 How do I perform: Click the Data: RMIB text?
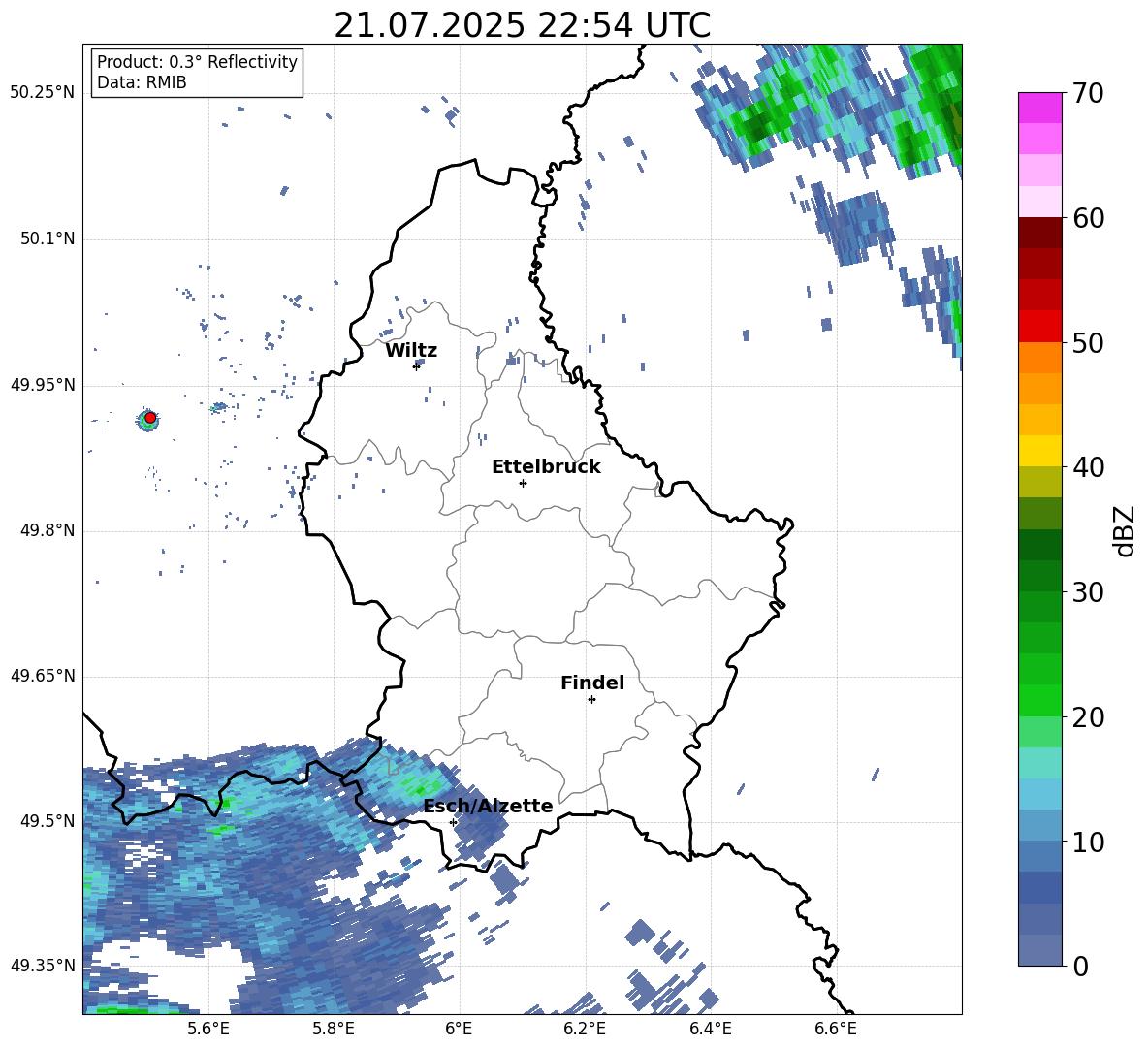[142, 82]
